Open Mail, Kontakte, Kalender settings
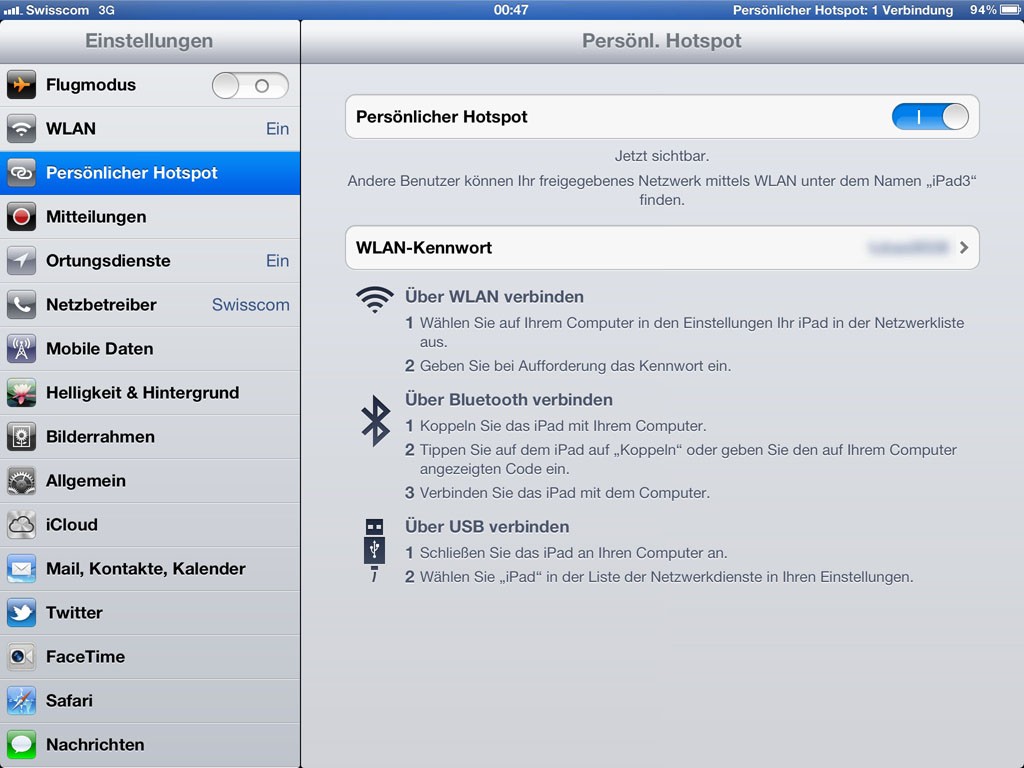 click(150, 569)
